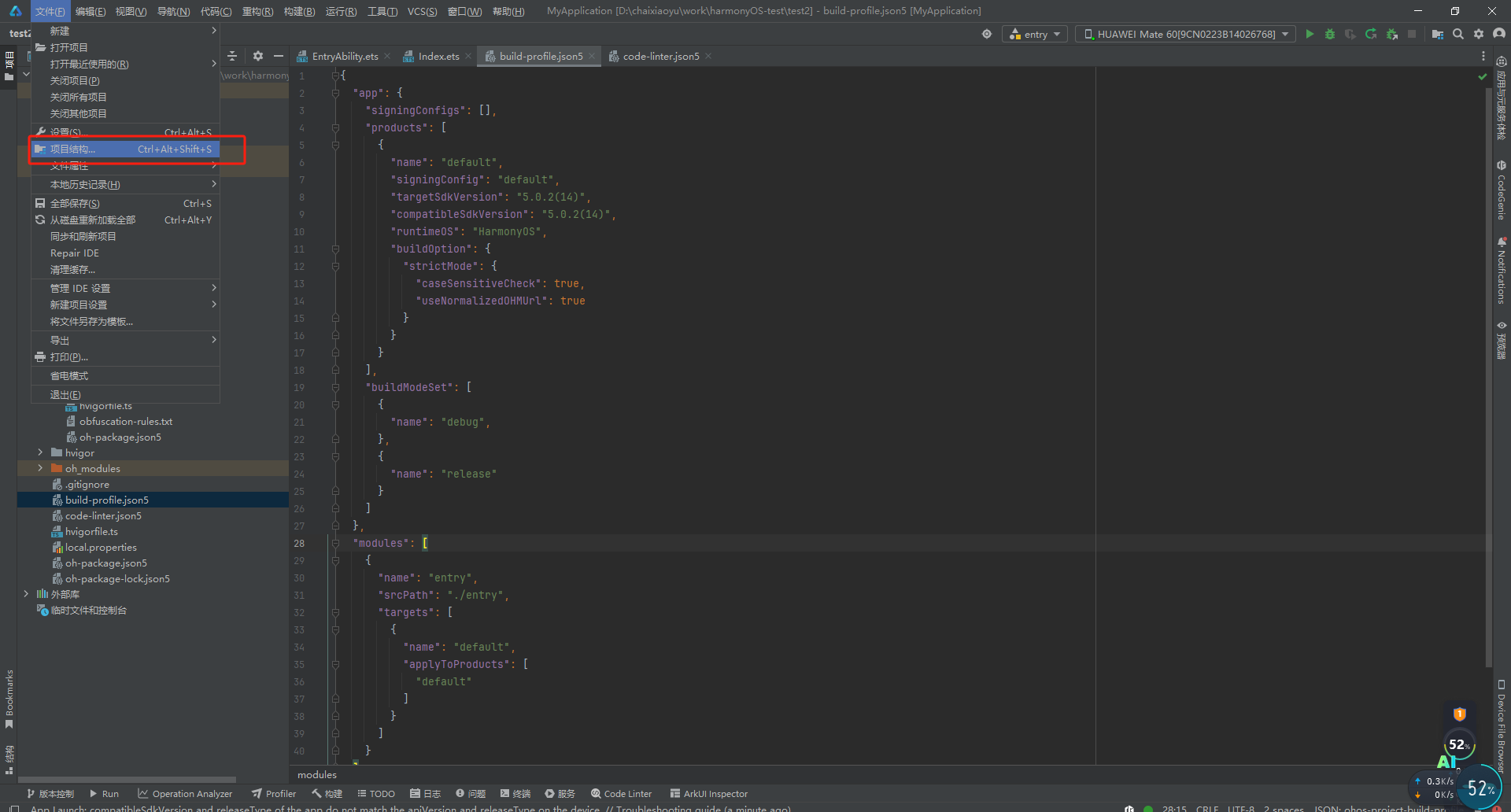Open the Operation Analyzer tool window

coord(185,794)
